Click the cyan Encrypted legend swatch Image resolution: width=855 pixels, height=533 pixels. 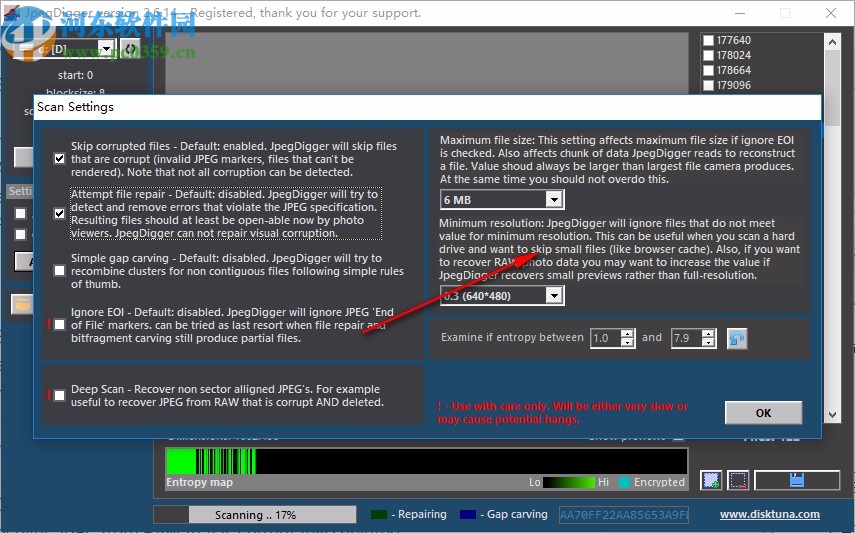[624, 482]
